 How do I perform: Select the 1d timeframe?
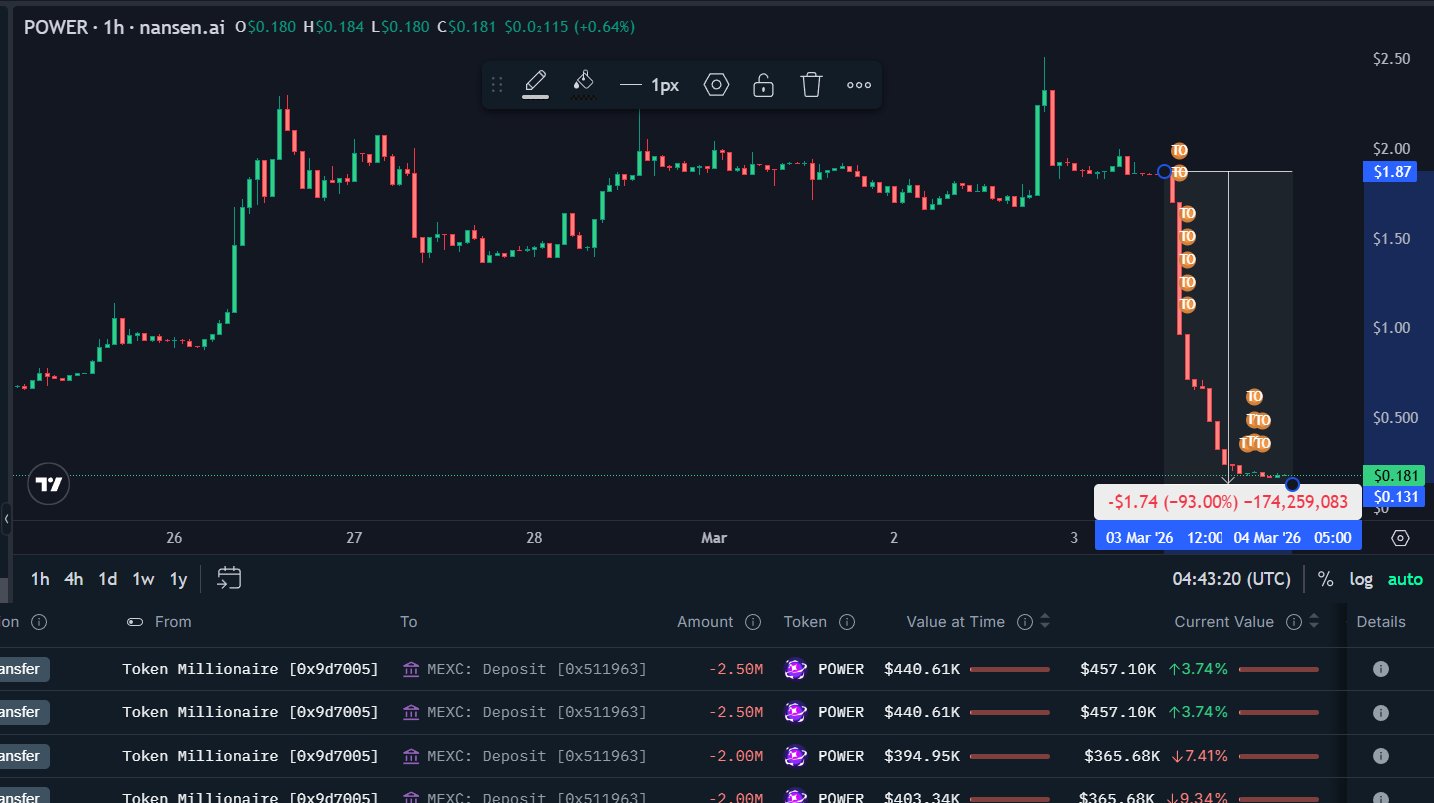click(107, 579)
